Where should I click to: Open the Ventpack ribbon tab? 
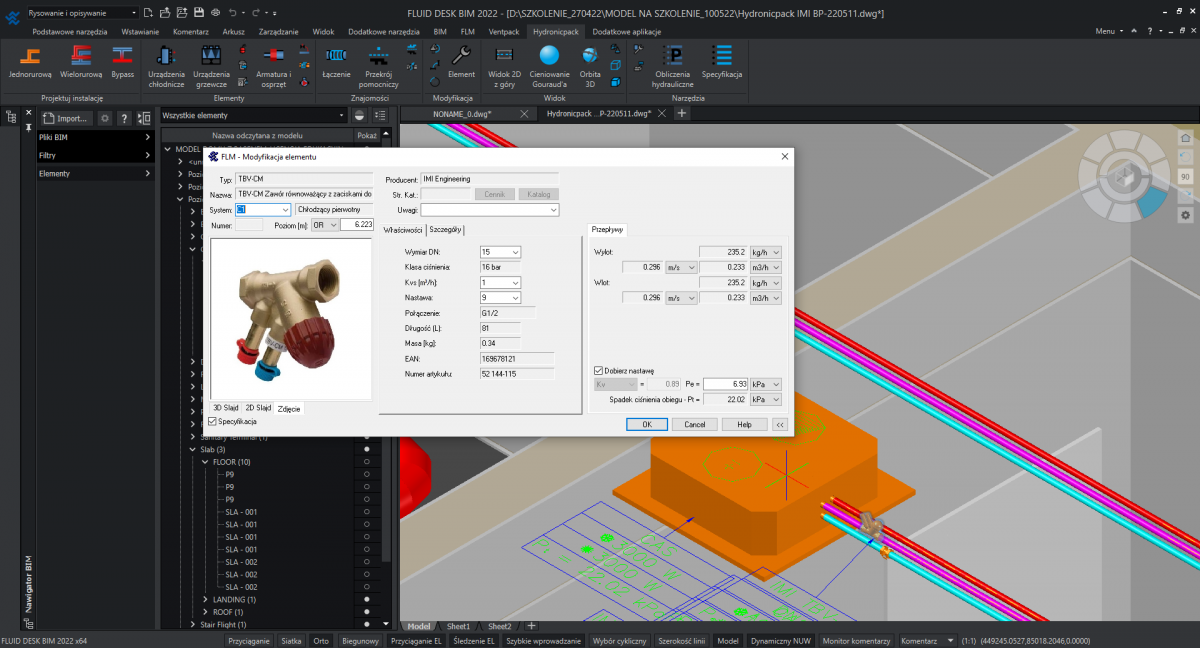(x=503, y=32)
